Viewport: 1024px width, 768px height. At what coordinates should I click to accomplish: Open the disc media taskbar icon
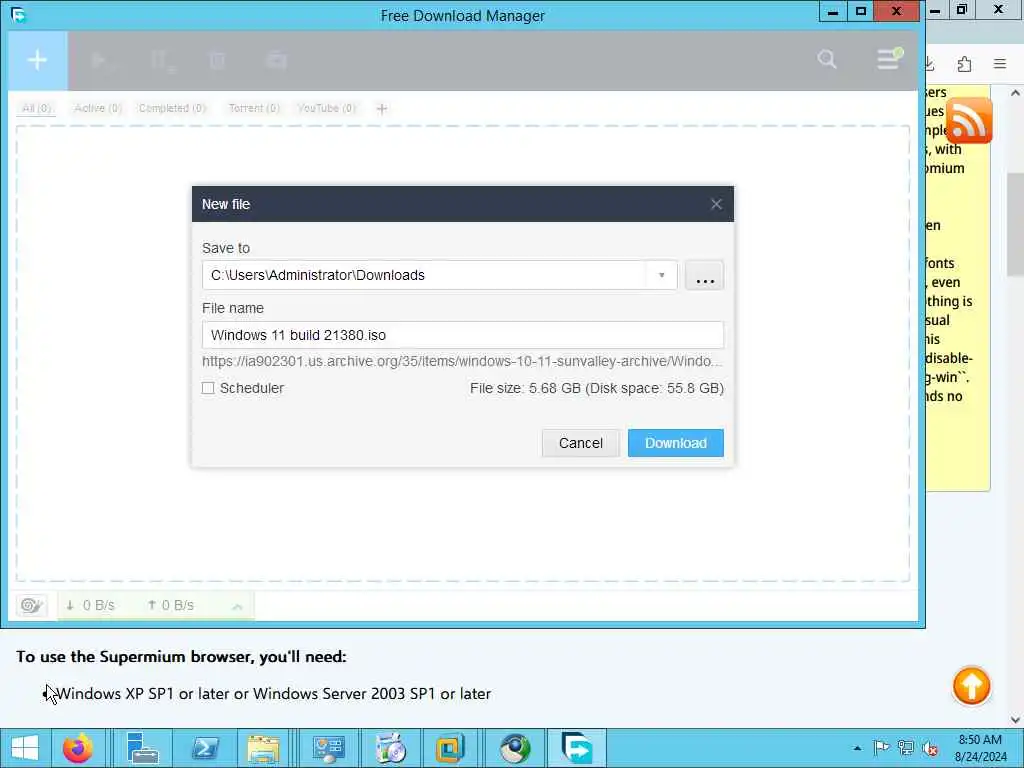coord(391,748)
